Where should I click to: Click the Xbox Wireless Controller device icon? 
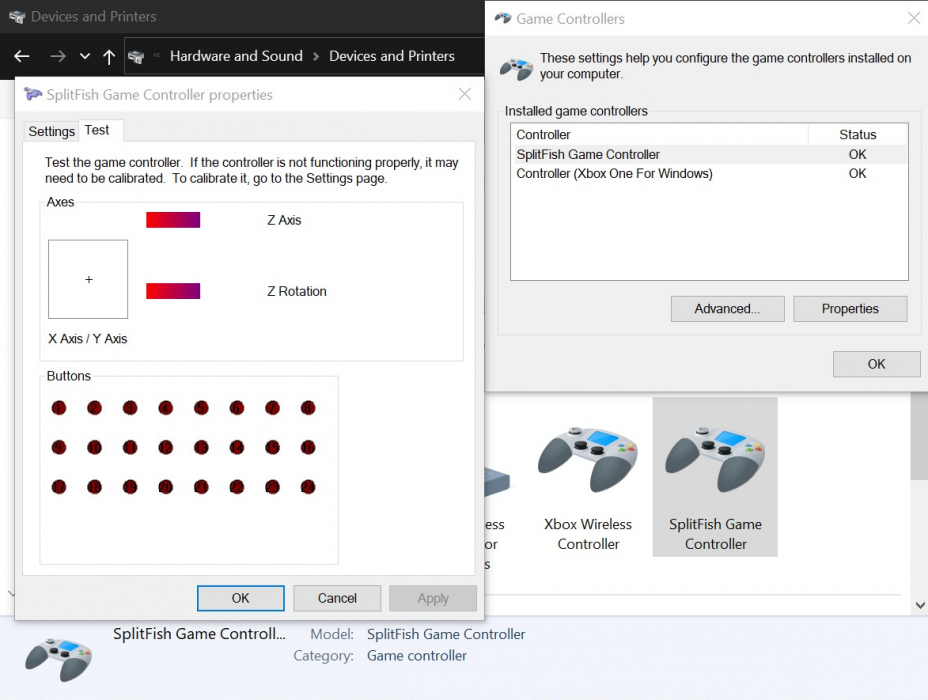pyautogui.click(x=588, y=461)
